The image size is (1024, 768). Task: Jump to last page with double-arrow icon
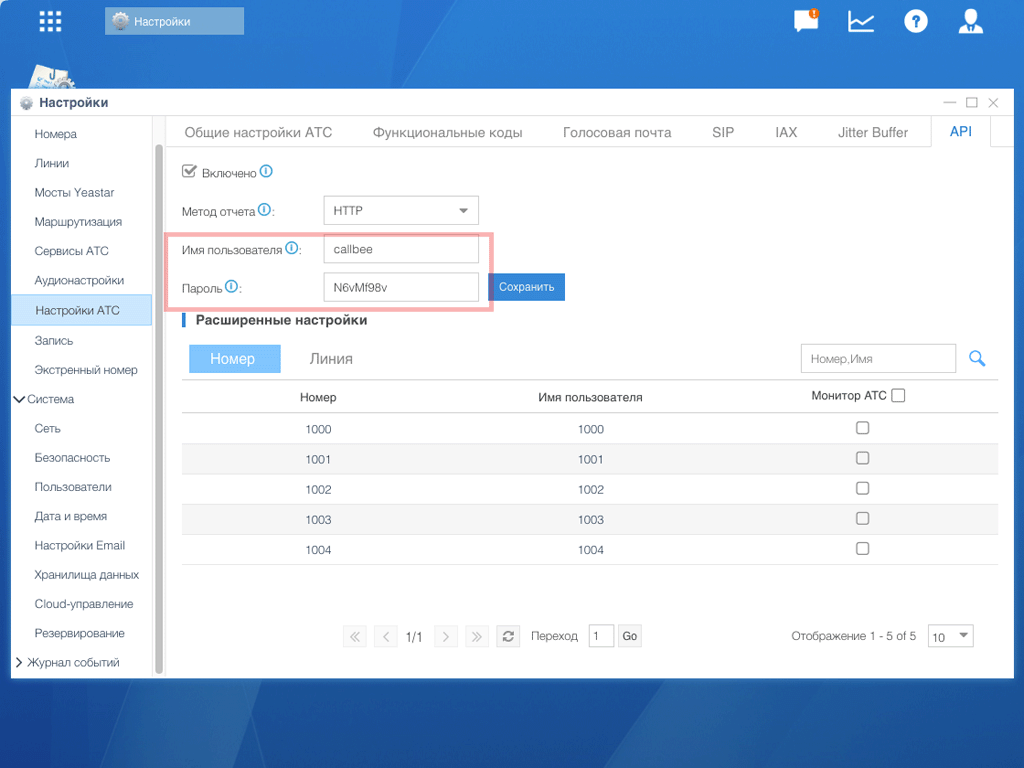click(x=477, y=636)
